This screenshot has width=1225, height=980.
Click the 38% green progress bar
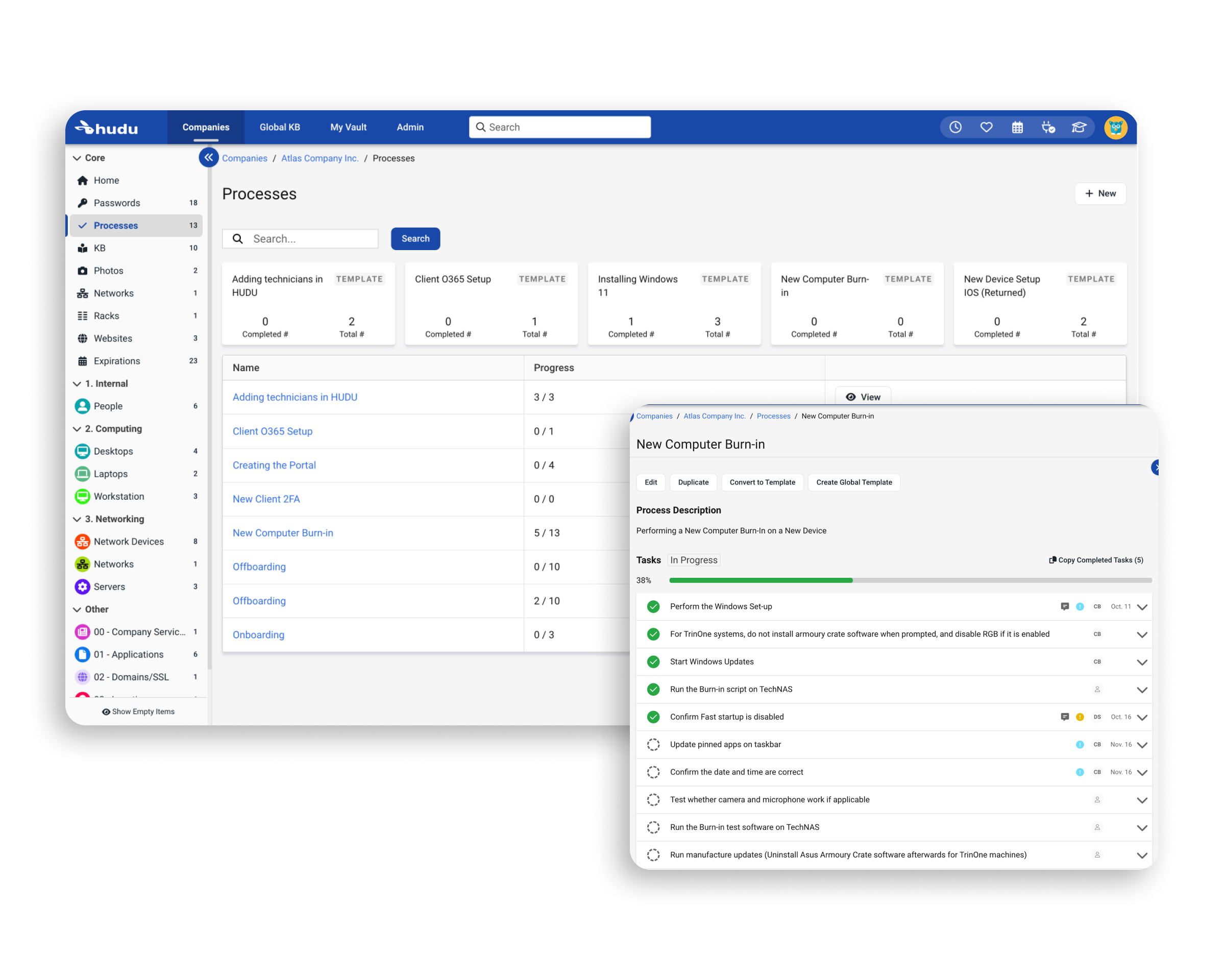(x=762, y=580)
